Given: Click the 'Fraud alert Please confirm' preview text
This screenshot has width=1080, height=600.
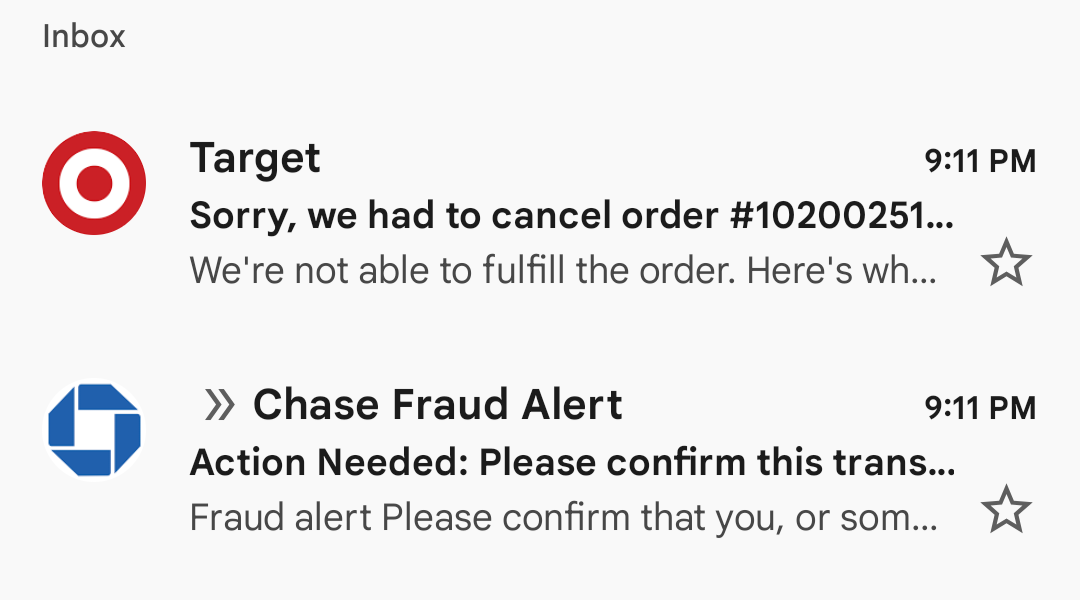Looking at the screenshot, I should 563,517.
